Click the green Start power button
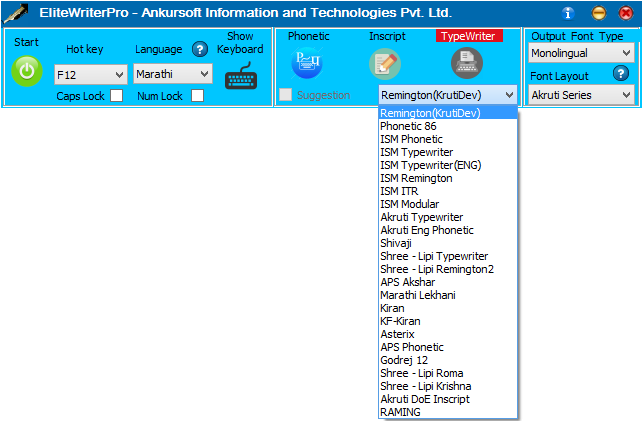The height and width of the screenshot is (421, 644). pyautogui.click(x=27, y=71)
